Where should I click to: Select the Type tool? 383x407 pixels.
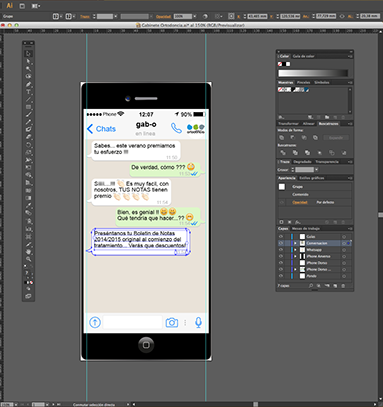tap(28, 92)
